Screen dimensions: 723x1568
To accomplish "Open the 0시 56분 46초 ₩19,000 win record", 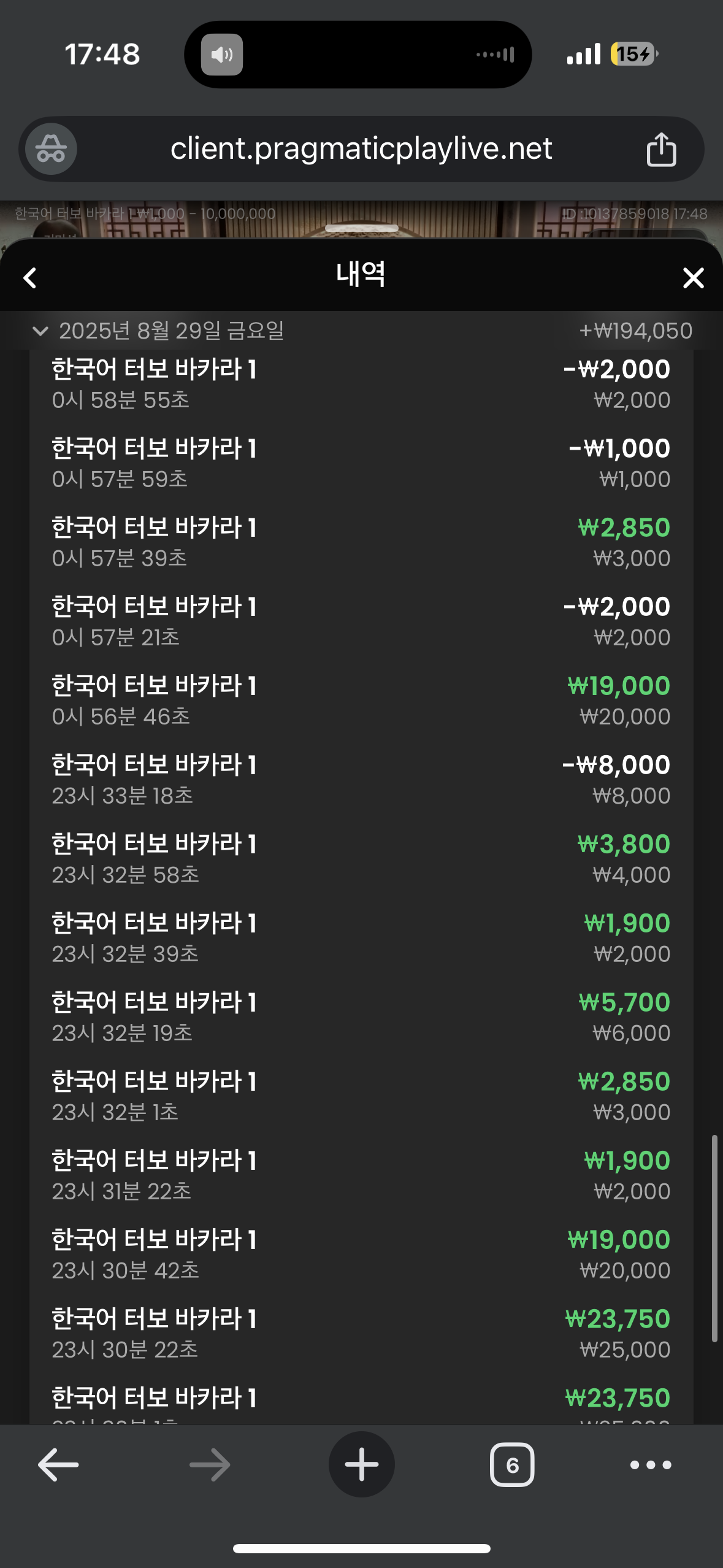I will click(x=361, y=701).
